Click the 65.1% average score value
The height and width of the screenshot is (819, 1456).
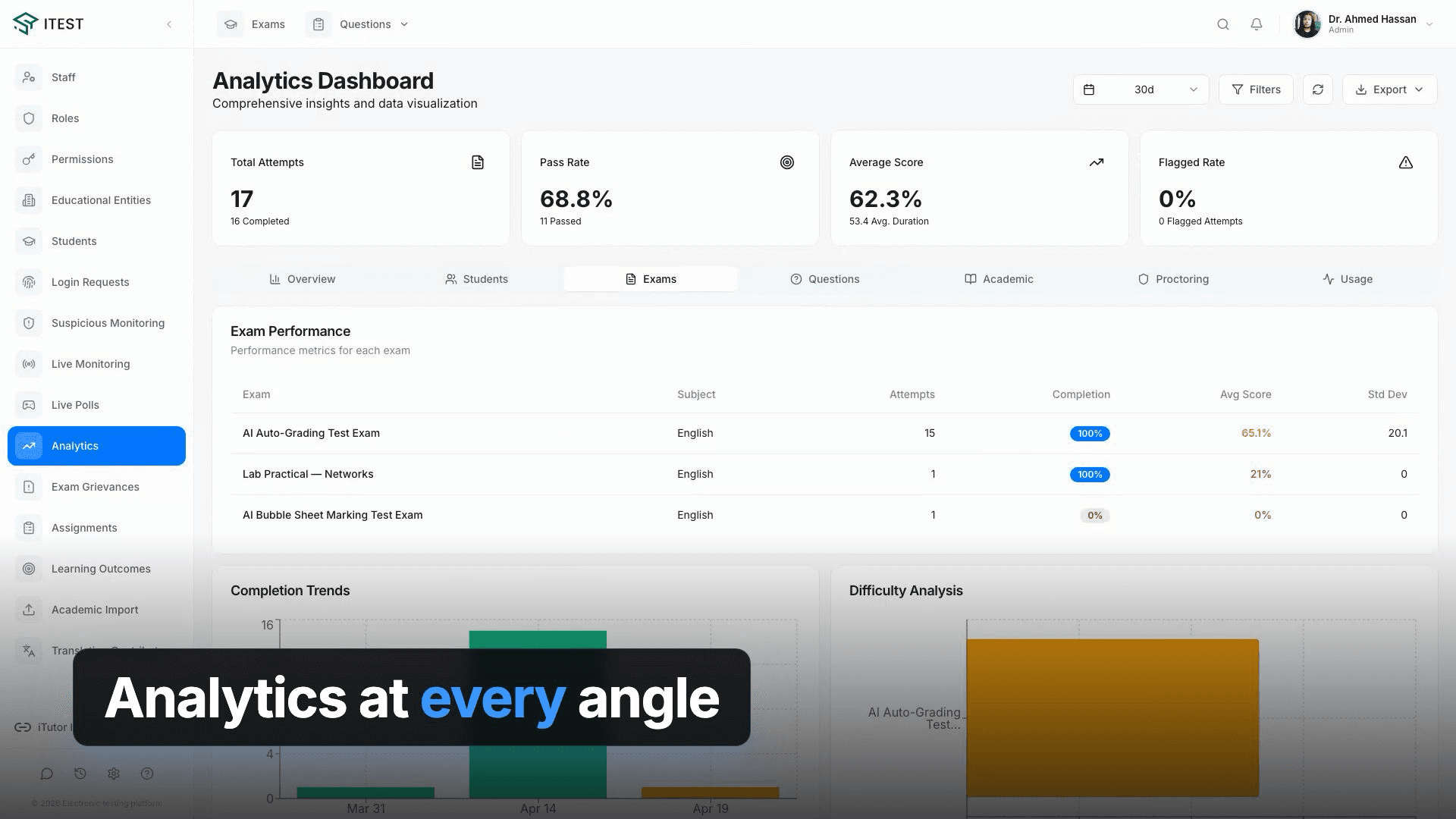click(x=1256, y=433)
